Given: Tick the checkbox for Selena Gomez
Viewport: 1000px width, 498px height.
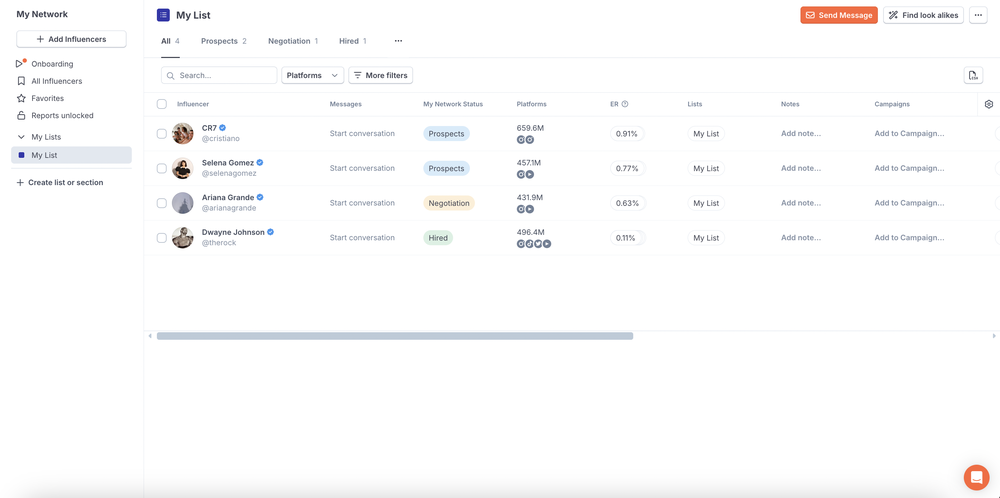Looking at the screenshot, I should (162, 168).
